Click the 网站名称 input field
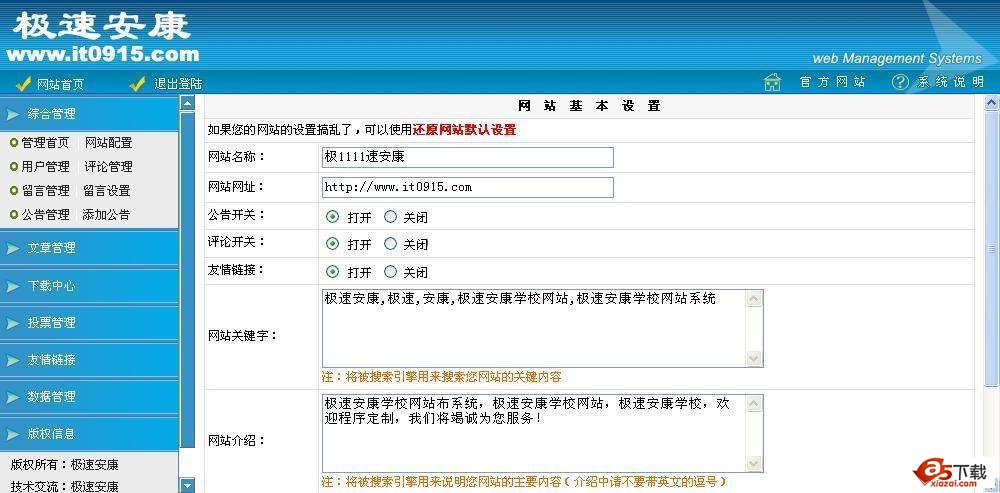 [x=467, y=158]
